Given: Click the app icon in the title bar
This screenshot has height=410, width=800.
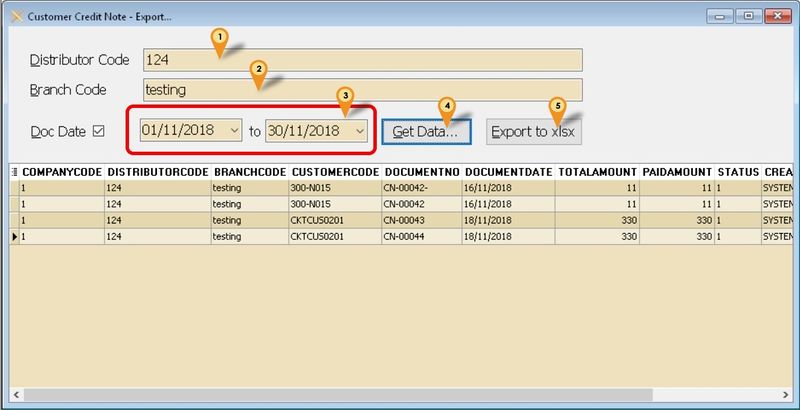Looking at the screenshot, I should pos(14,16).
